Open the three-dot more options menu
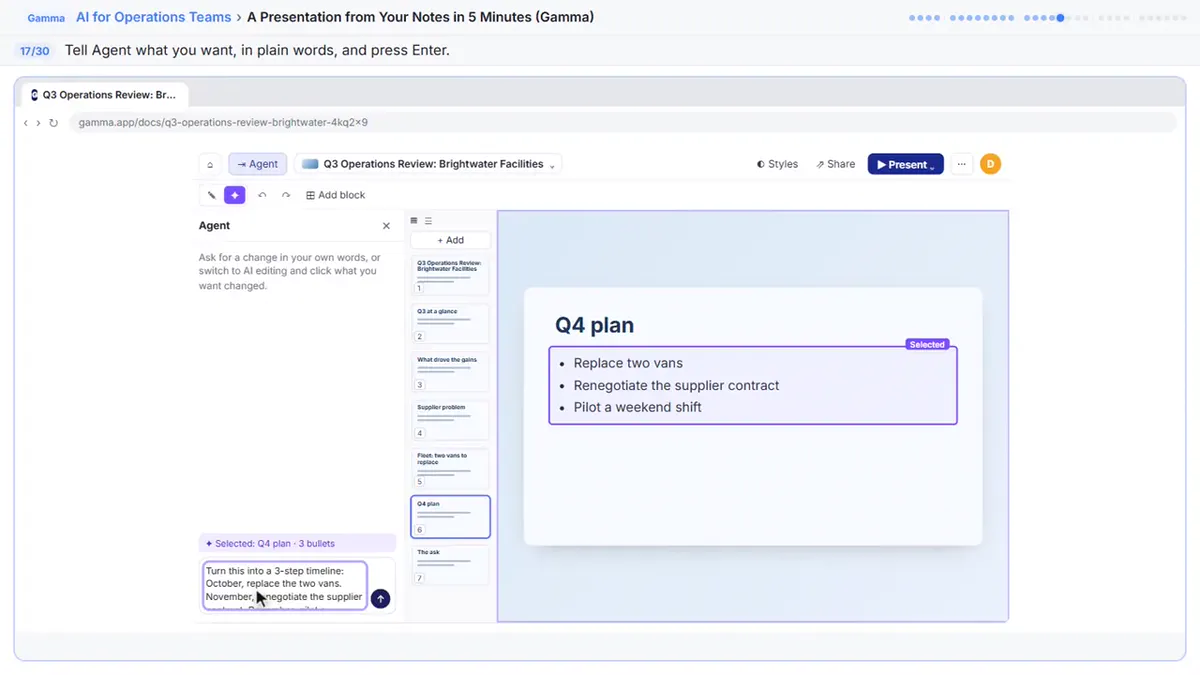The width and height of the screenshot is (1200, 675). point(961,164)
